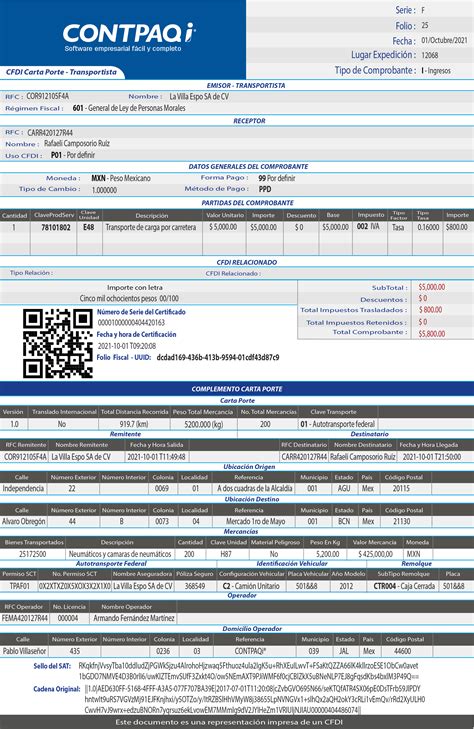This screenshot has width=474, height=729.
Task: Click Lugar Expedición value 12068
Action: [x=430, y=55]
